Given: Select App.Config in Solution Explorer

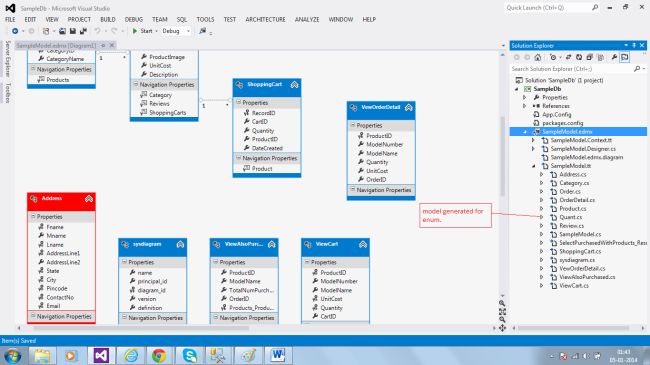Looking at the screenshot, I should [556, 114].
